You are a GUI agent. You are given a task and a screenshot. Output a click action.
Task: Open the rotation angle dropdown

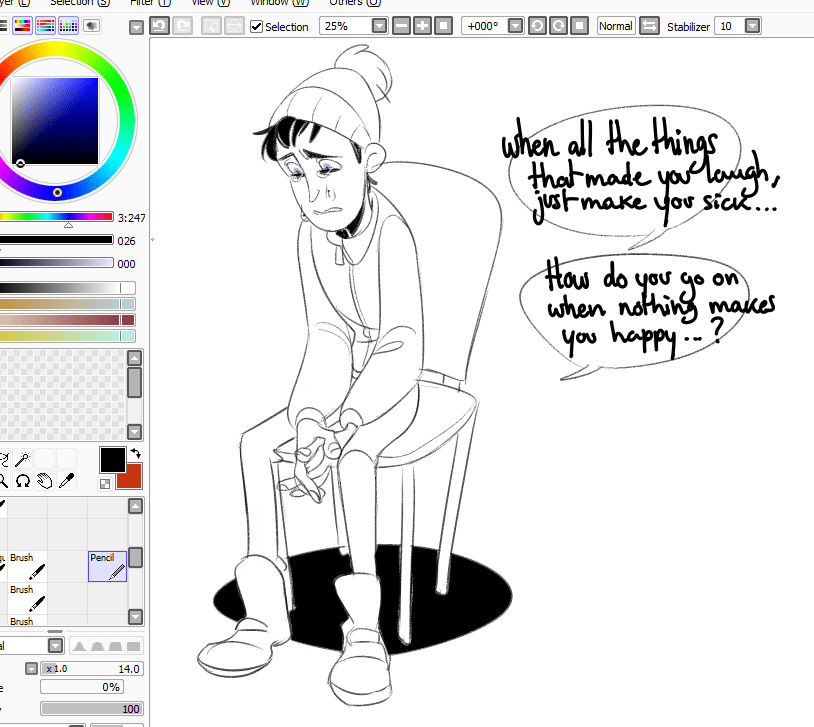pyautogui.click(x=515, y=26)
